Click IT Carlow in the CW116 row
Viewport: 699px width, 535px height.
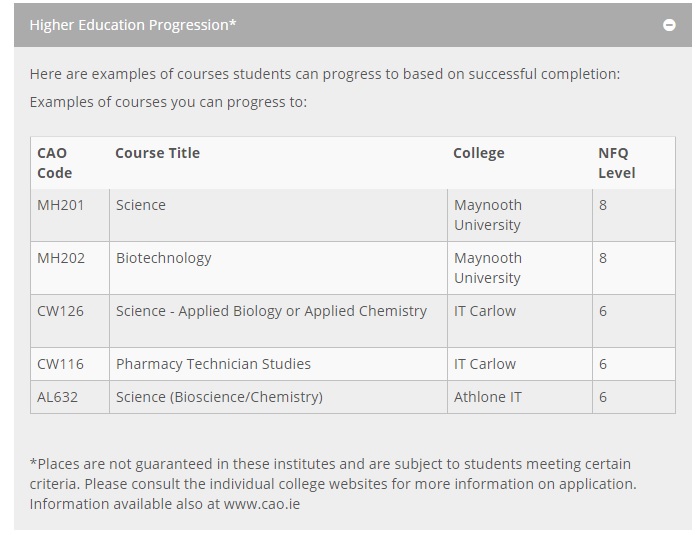pos(485,364)
